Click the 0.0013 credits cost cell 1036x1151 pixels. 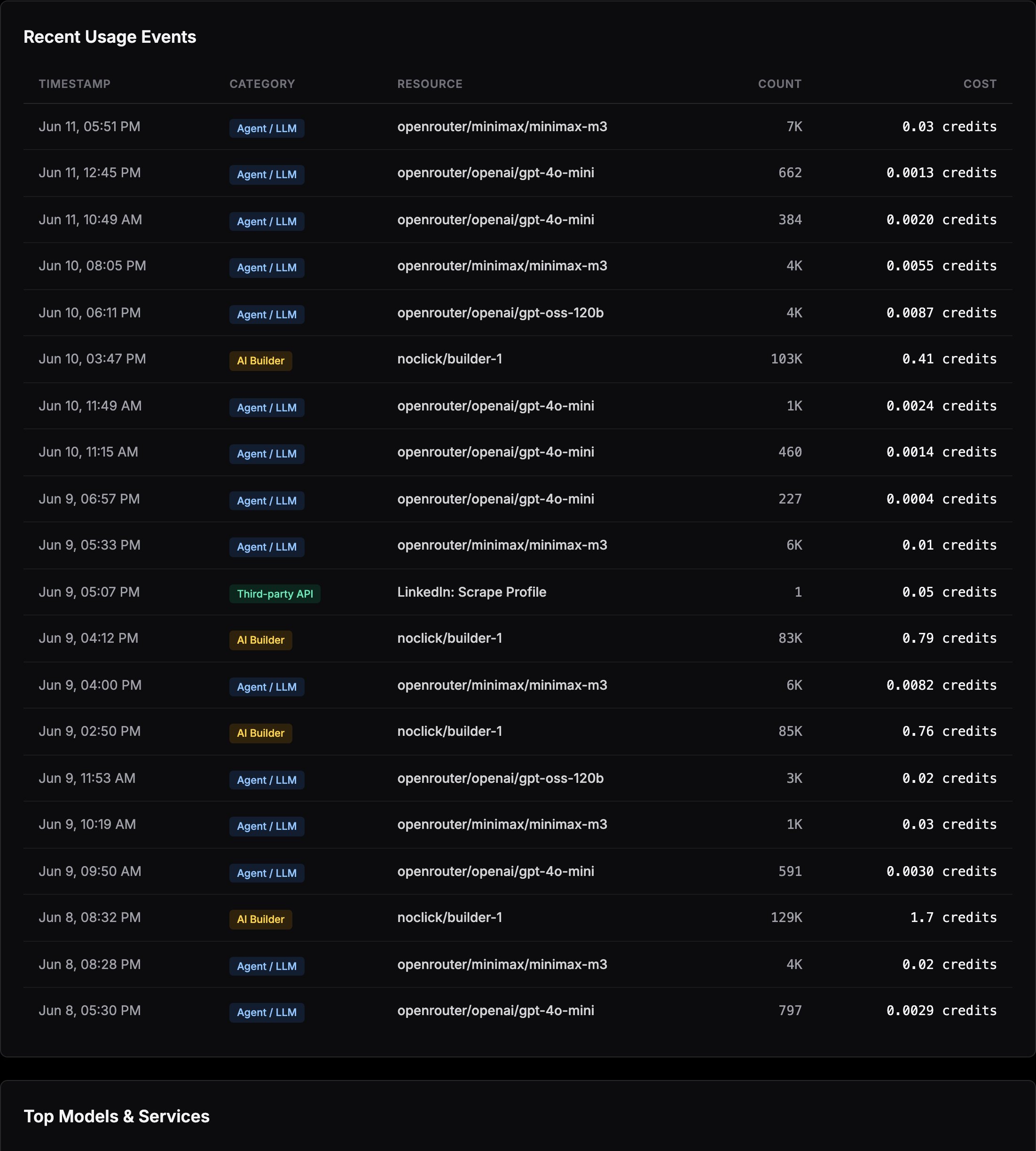pos(942,173)
